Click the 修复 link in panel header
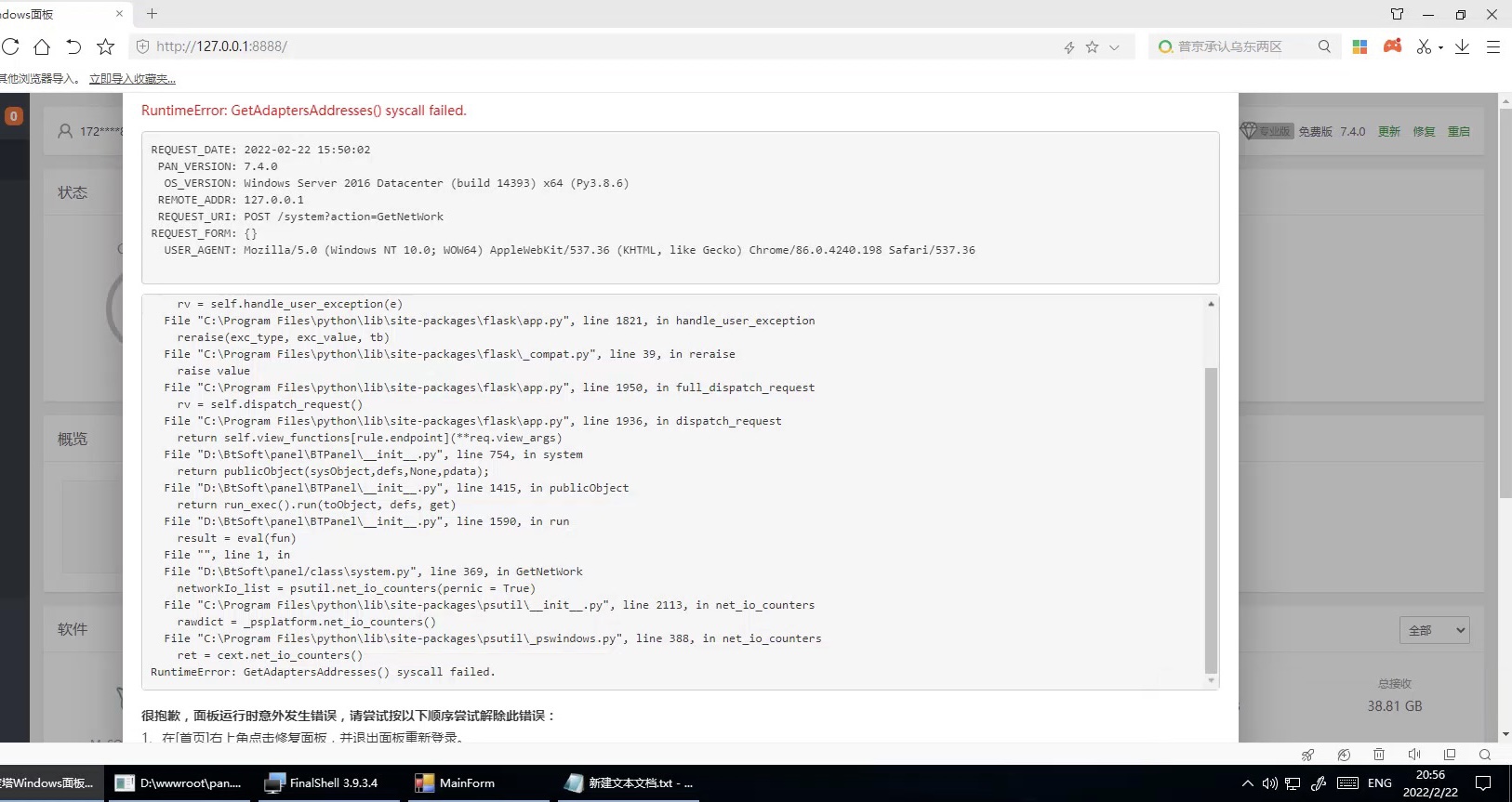This screenshot has height=802, width=1512. pyautogui.click(x=1424, y=132)
